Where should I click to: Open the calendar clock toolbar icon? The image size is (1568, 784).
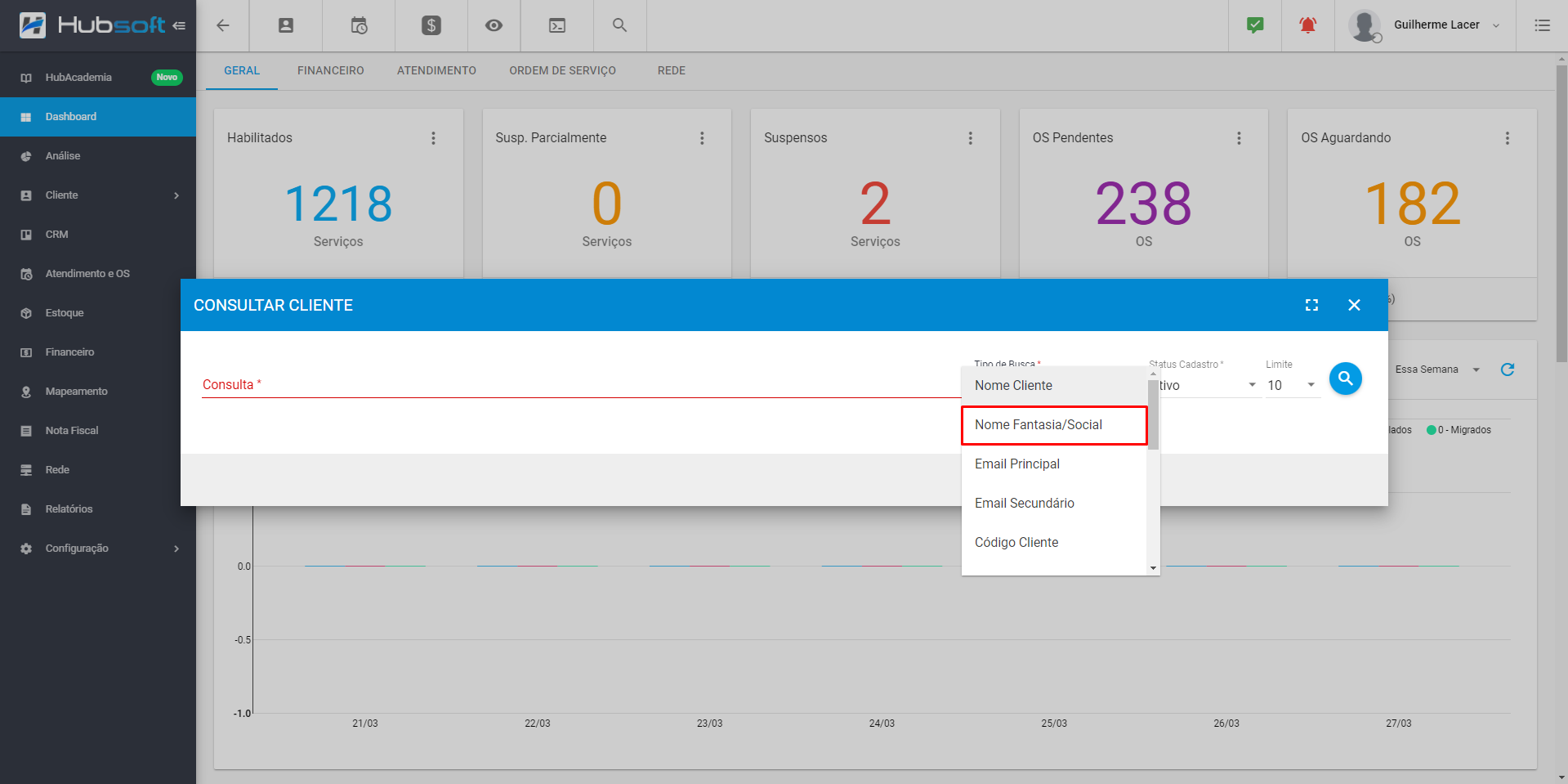pyautogui.click(x=359, y=25)
